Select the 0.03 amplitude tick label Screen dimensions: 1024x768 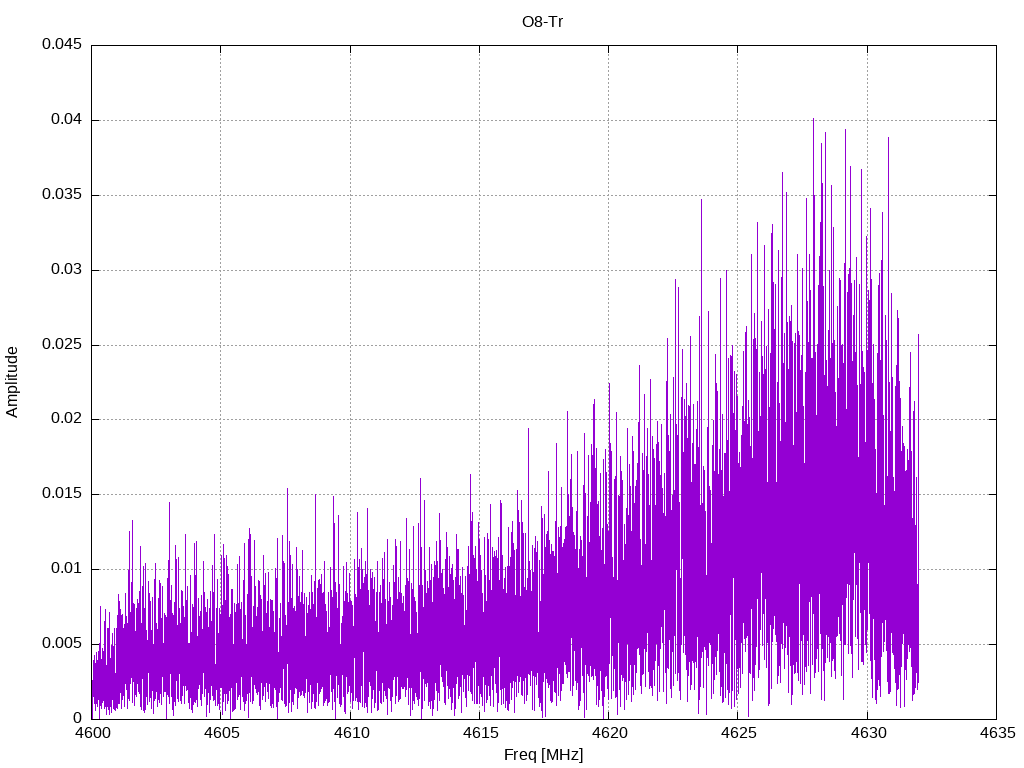coord(65,270)
